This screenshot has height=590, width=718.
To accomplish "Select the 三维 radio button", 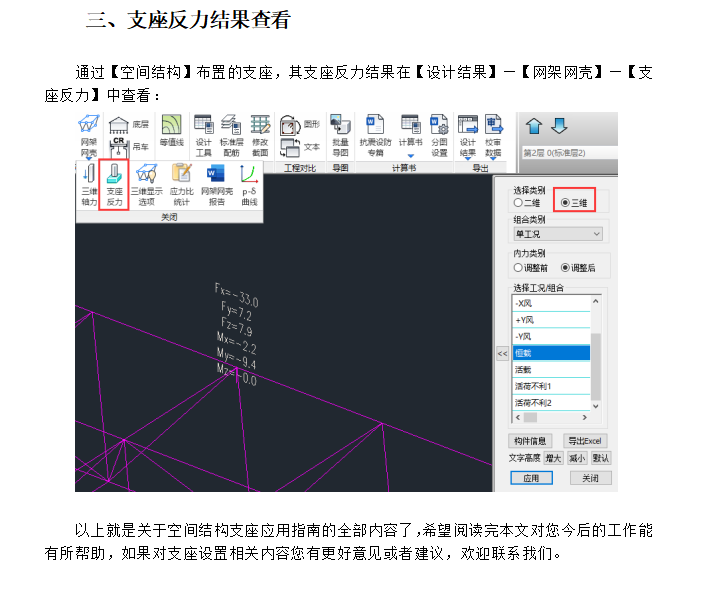I will pyautogui.click(x=565, y=202).
